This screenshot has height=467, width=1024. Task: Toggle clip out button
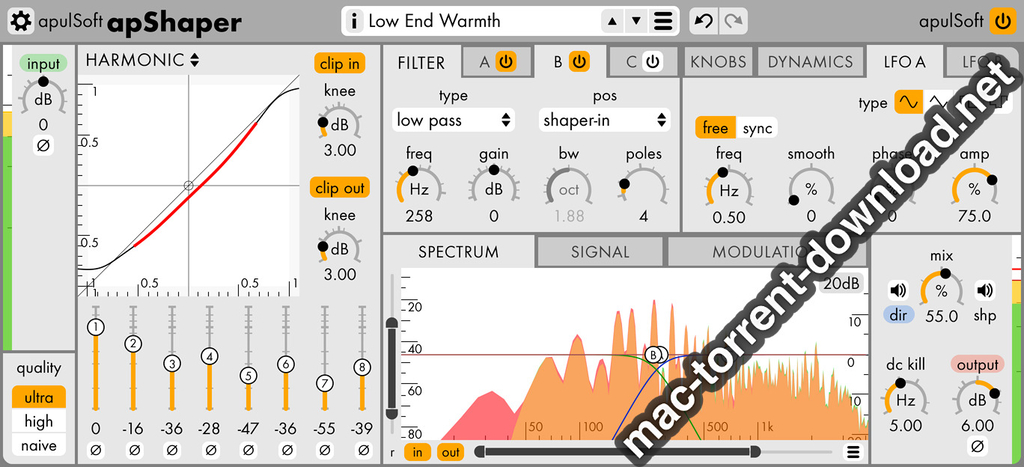point(340,188)
